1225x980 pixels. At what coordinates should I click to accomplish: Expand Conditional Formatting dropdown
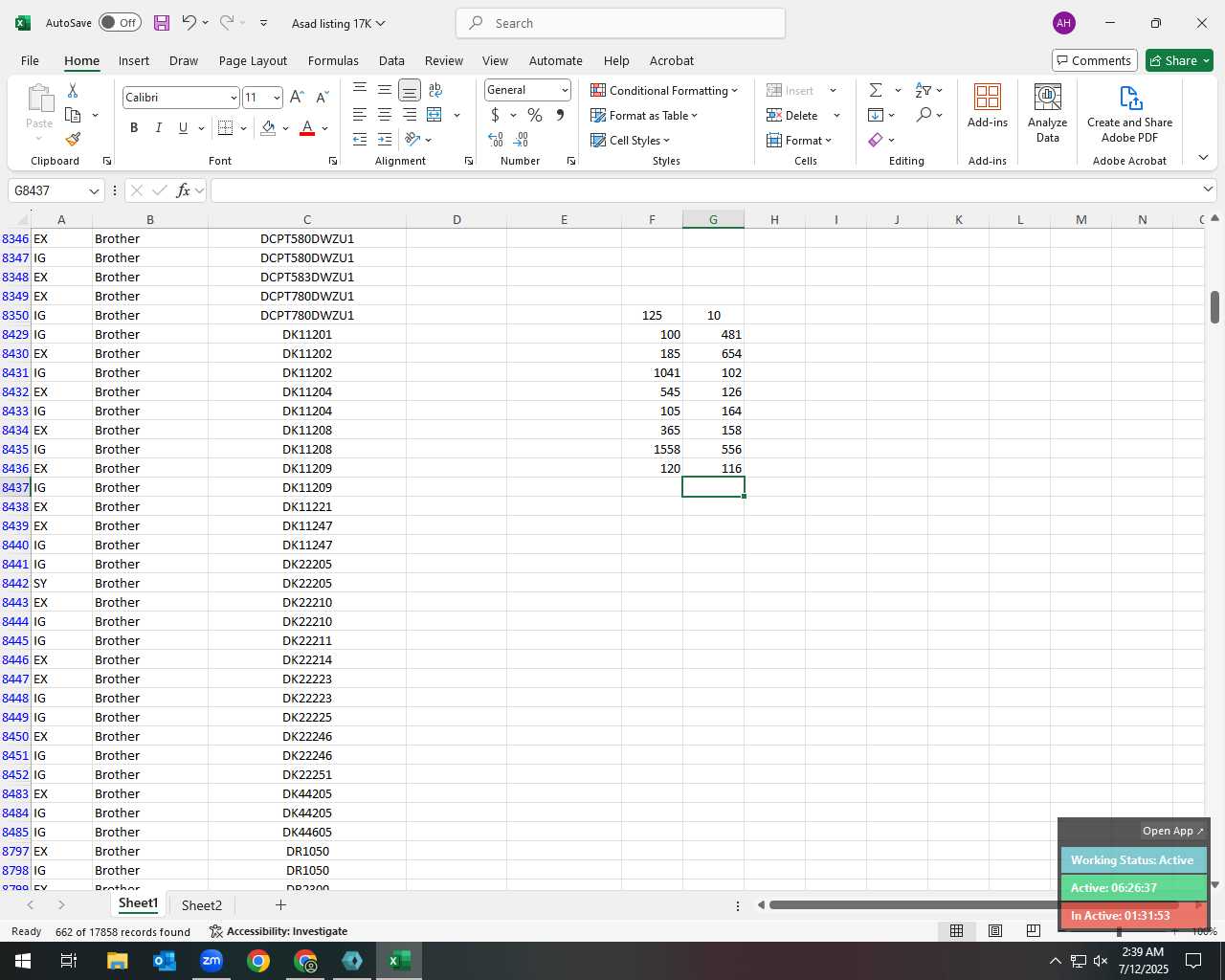click(734, 91)
